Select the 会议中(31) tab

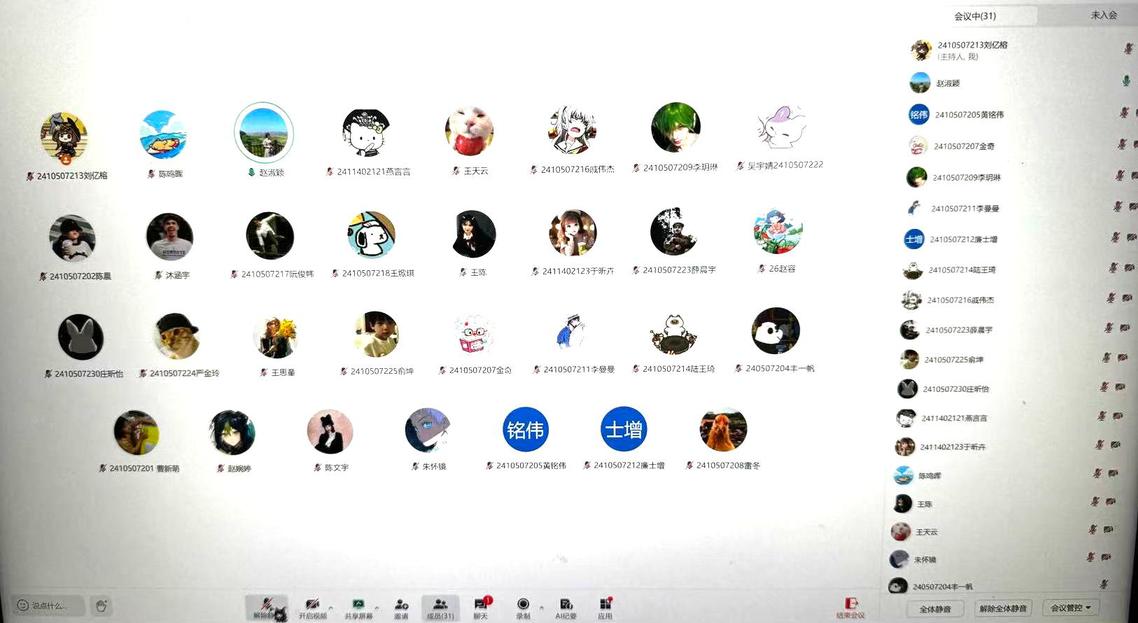(x=974, y=16)
